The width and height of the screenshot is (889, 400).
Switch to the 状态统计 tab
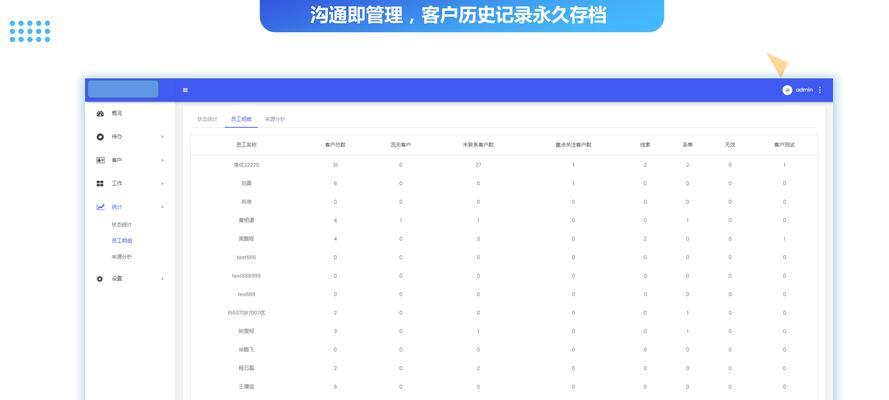click(x=208, y=119)
